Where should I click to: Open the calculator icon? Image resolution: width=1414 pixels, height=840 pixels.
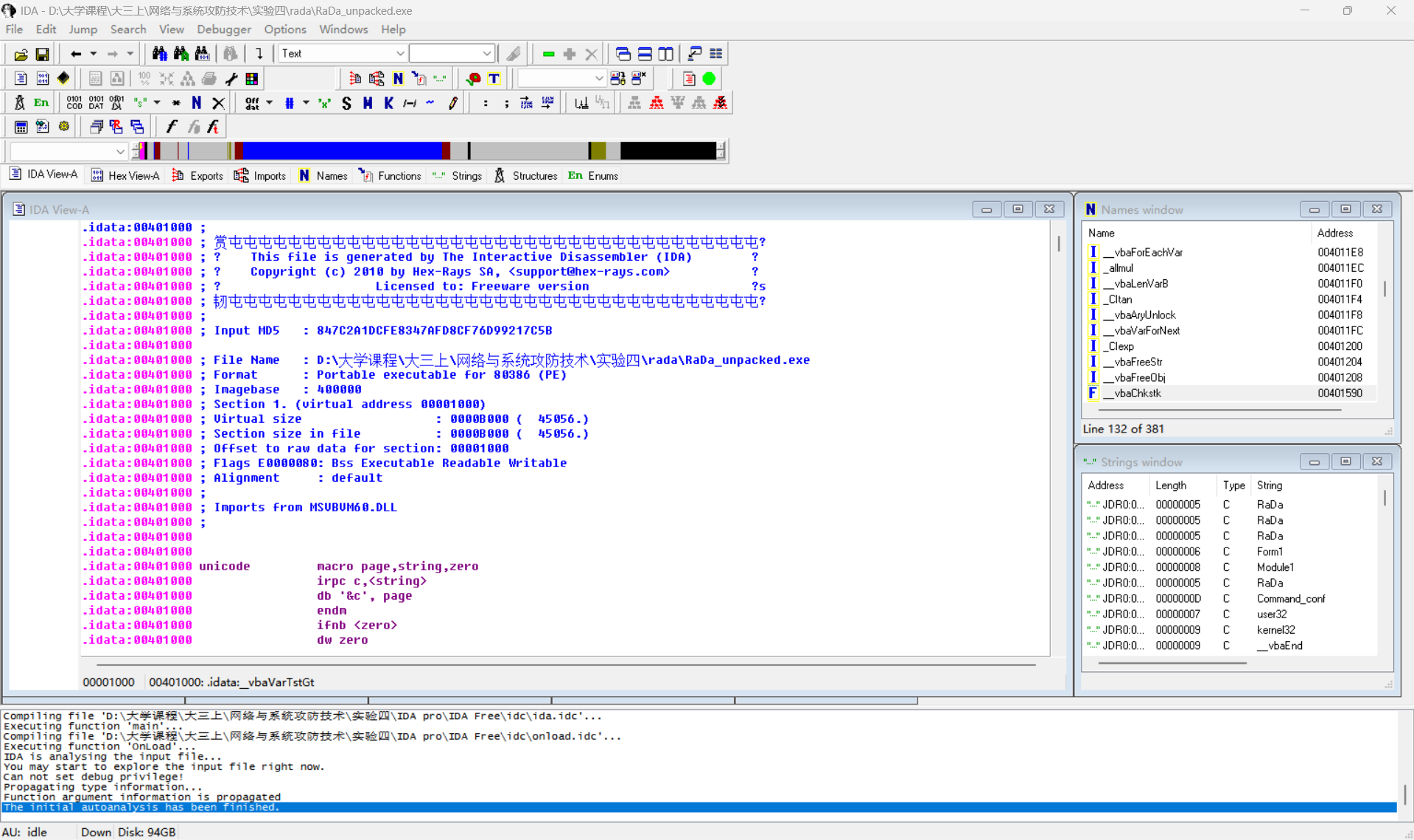(x=21, y=127)
